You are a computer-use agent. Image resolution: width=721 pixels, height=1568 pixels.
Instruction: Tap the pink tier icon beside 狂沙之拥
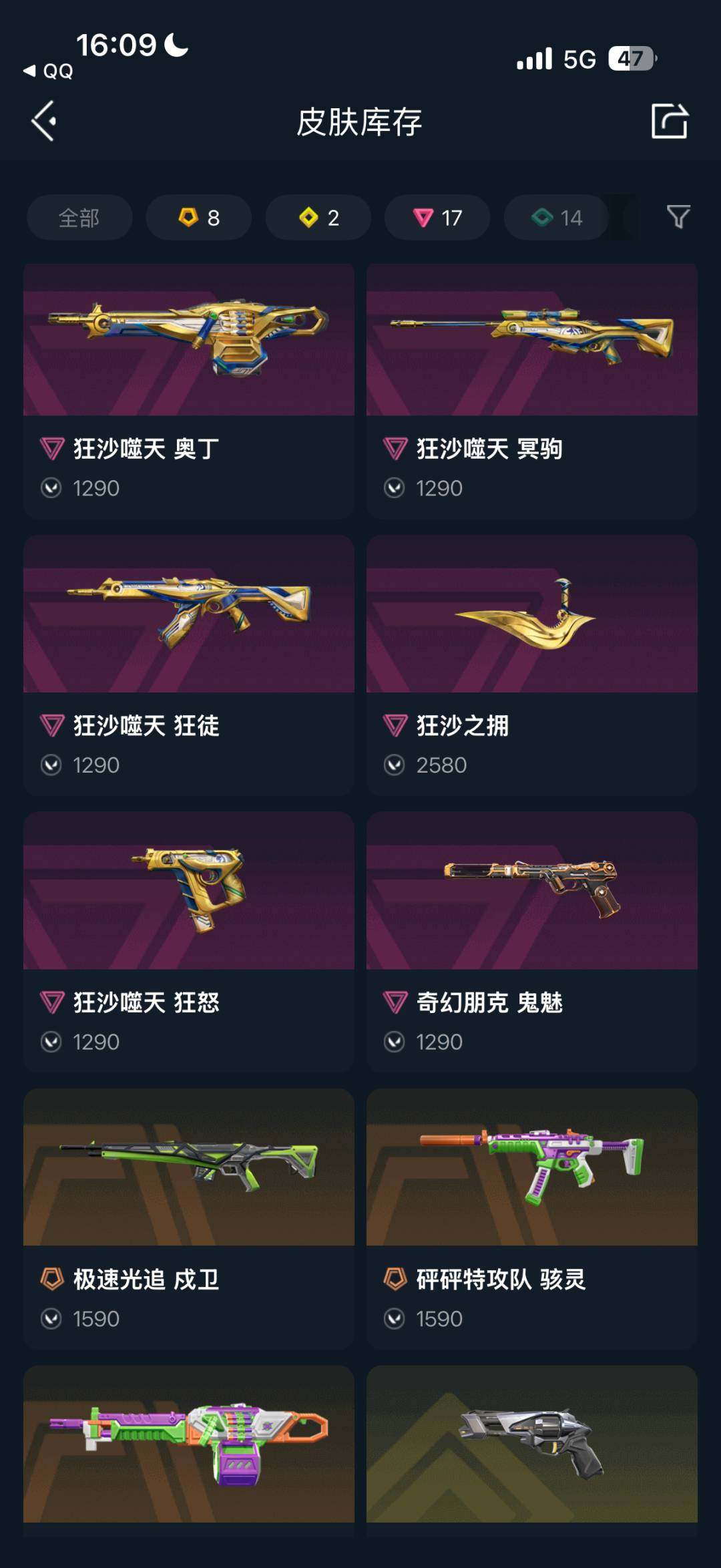(395, 725)
